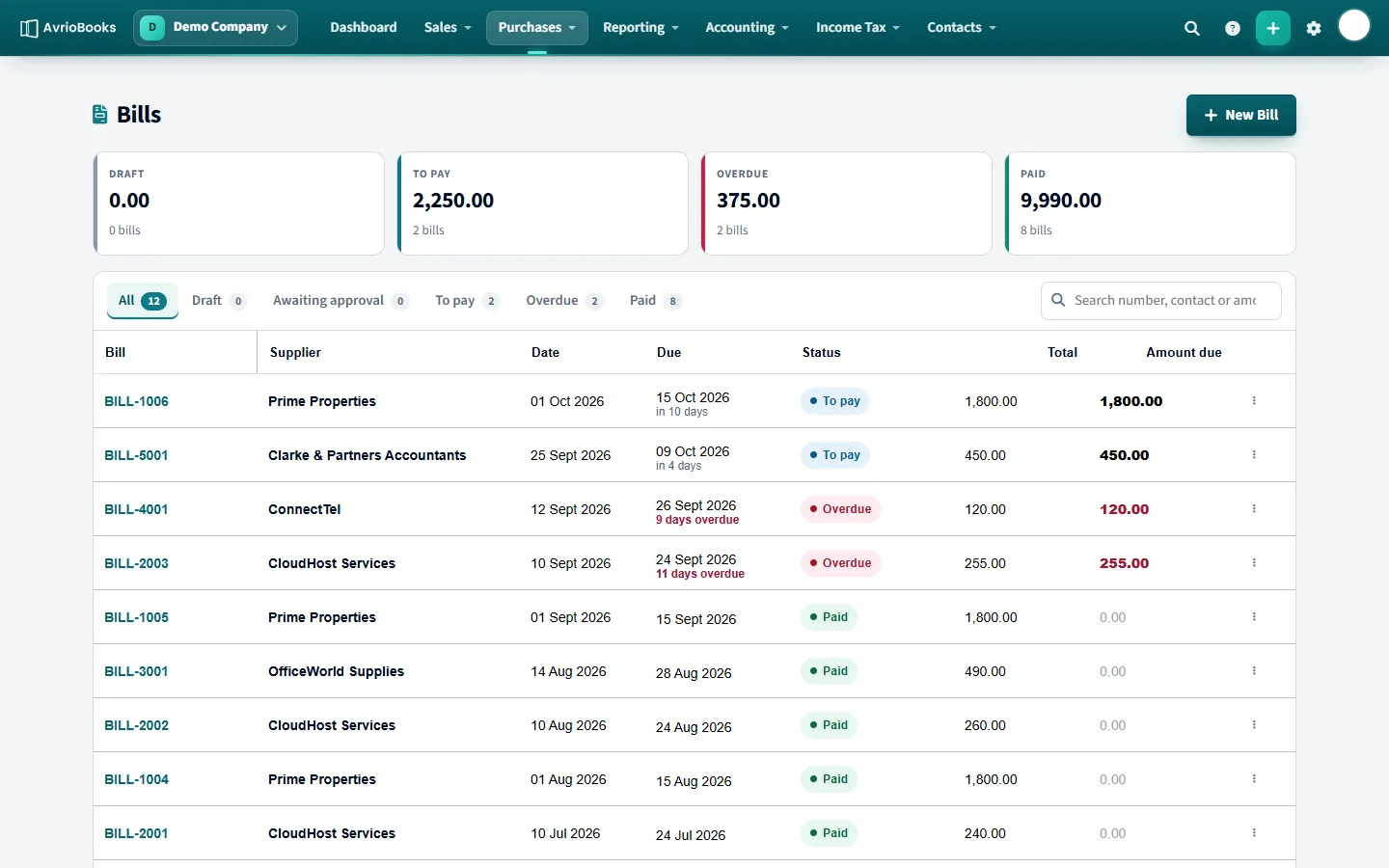Open bill BILL-4001
The width and height of the screenshot is (1389, 868).
coord(136,509)
